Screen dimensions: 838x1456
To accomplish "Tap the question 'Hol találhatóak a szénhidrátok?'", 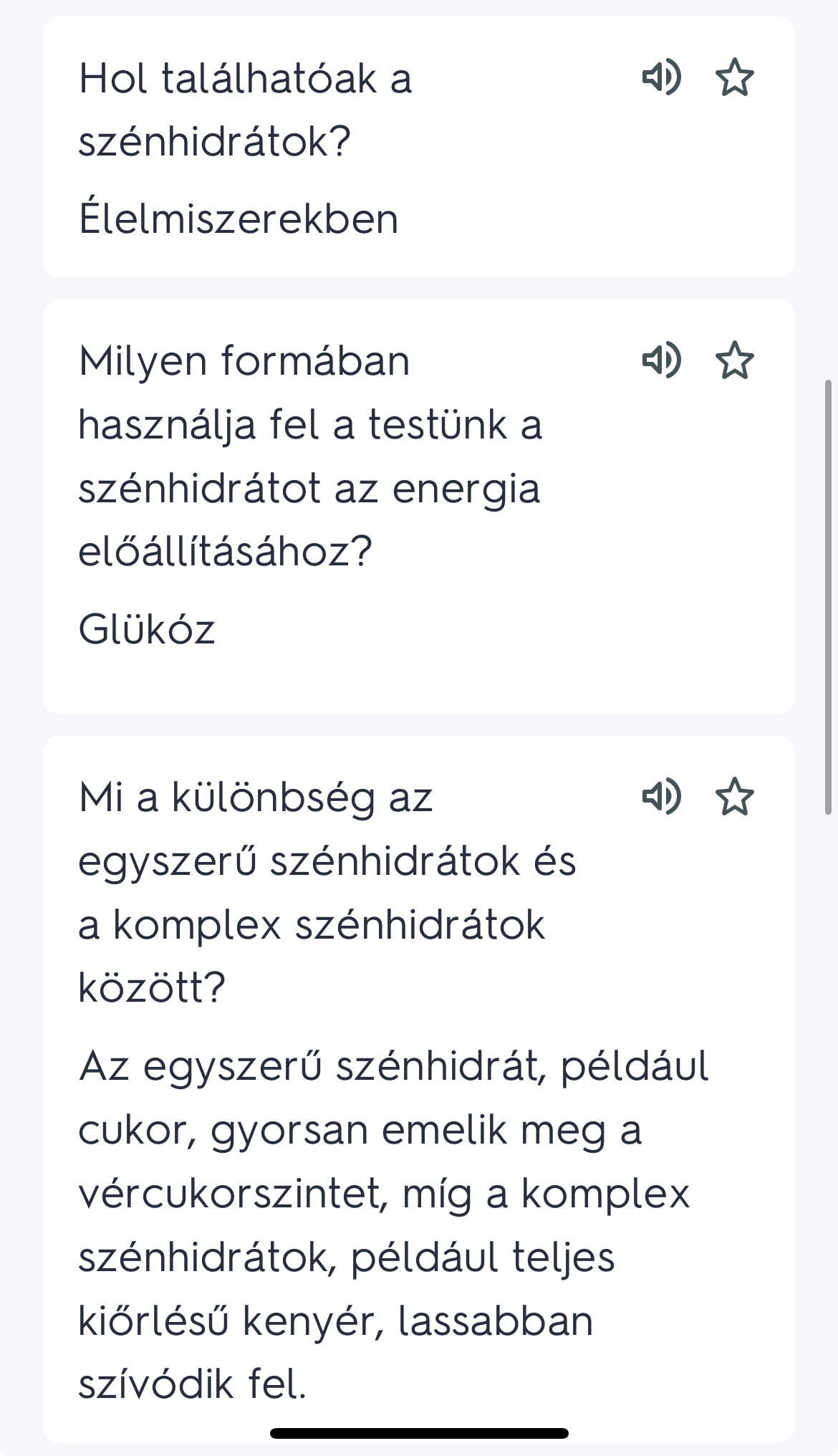I will click(245, 109).
